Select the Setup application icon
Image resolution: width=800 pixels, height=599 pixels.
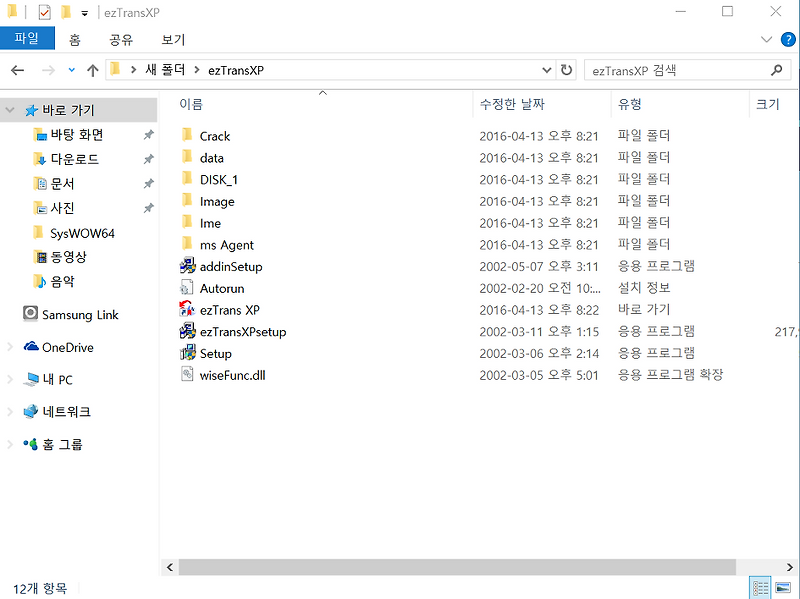[x=187, y=353]
